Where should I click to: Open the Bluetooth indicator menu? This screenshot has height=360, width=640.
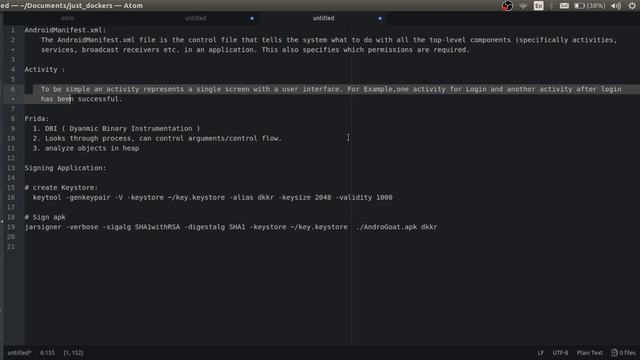coord(551,6)
